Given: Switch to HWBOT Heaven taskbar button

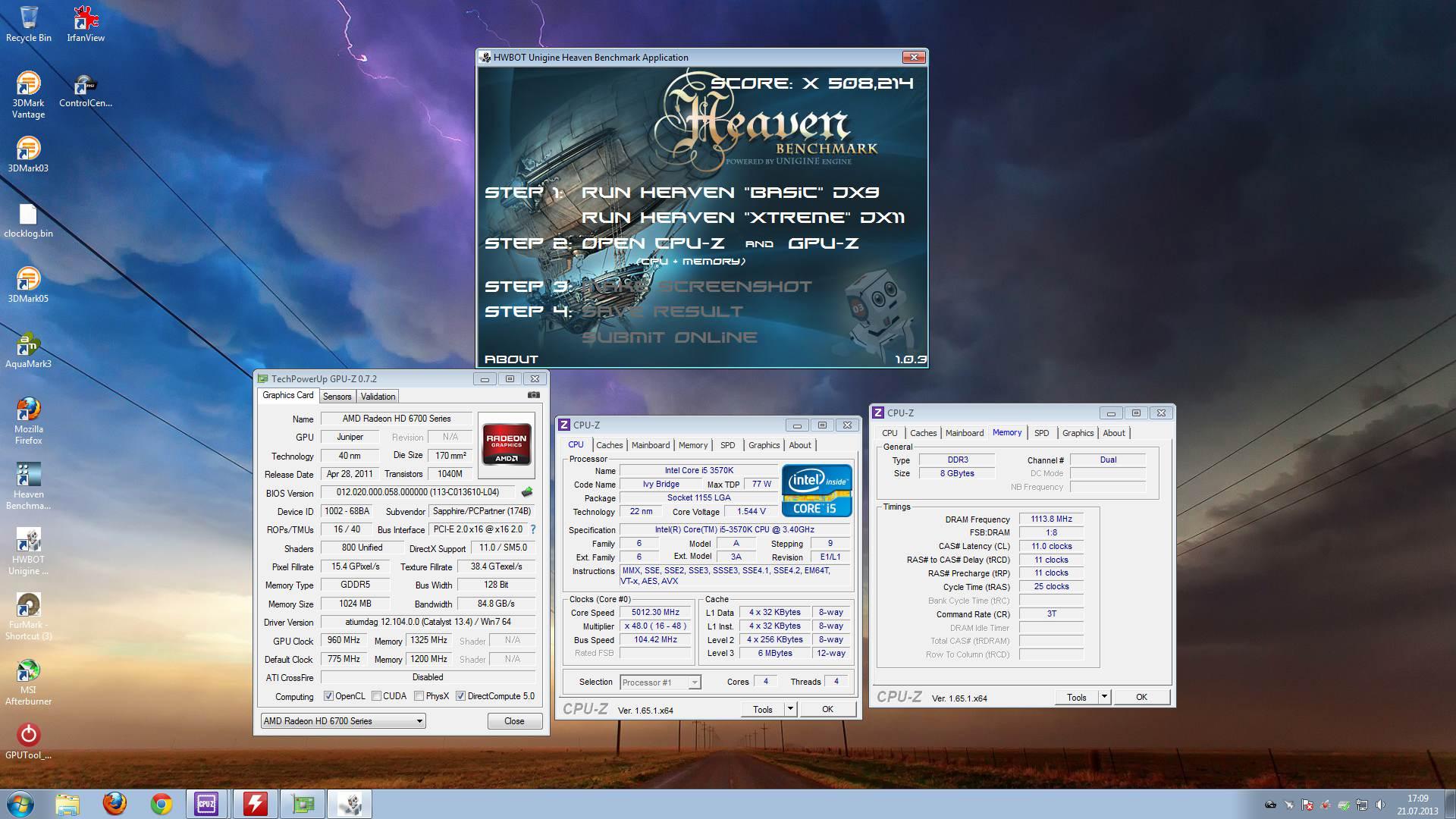Looking at the screenshot, I should pos(350,803).
